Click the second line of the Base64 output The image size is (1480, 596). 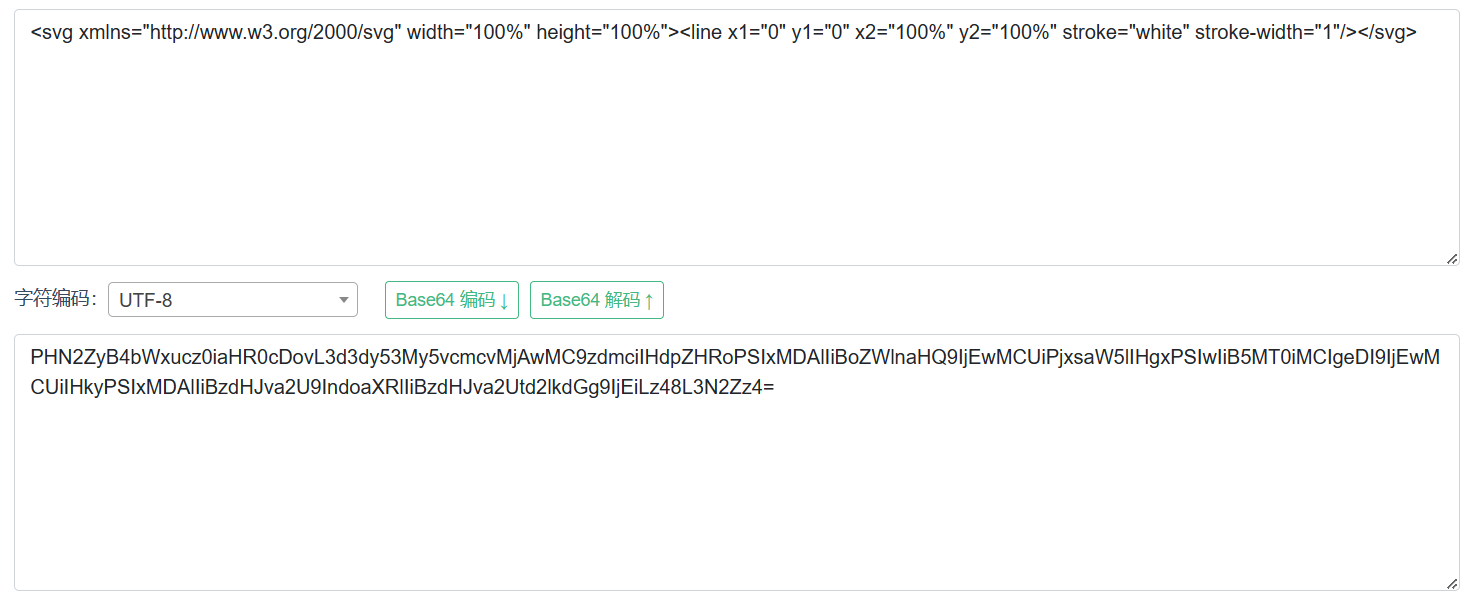tap(400, 387)
